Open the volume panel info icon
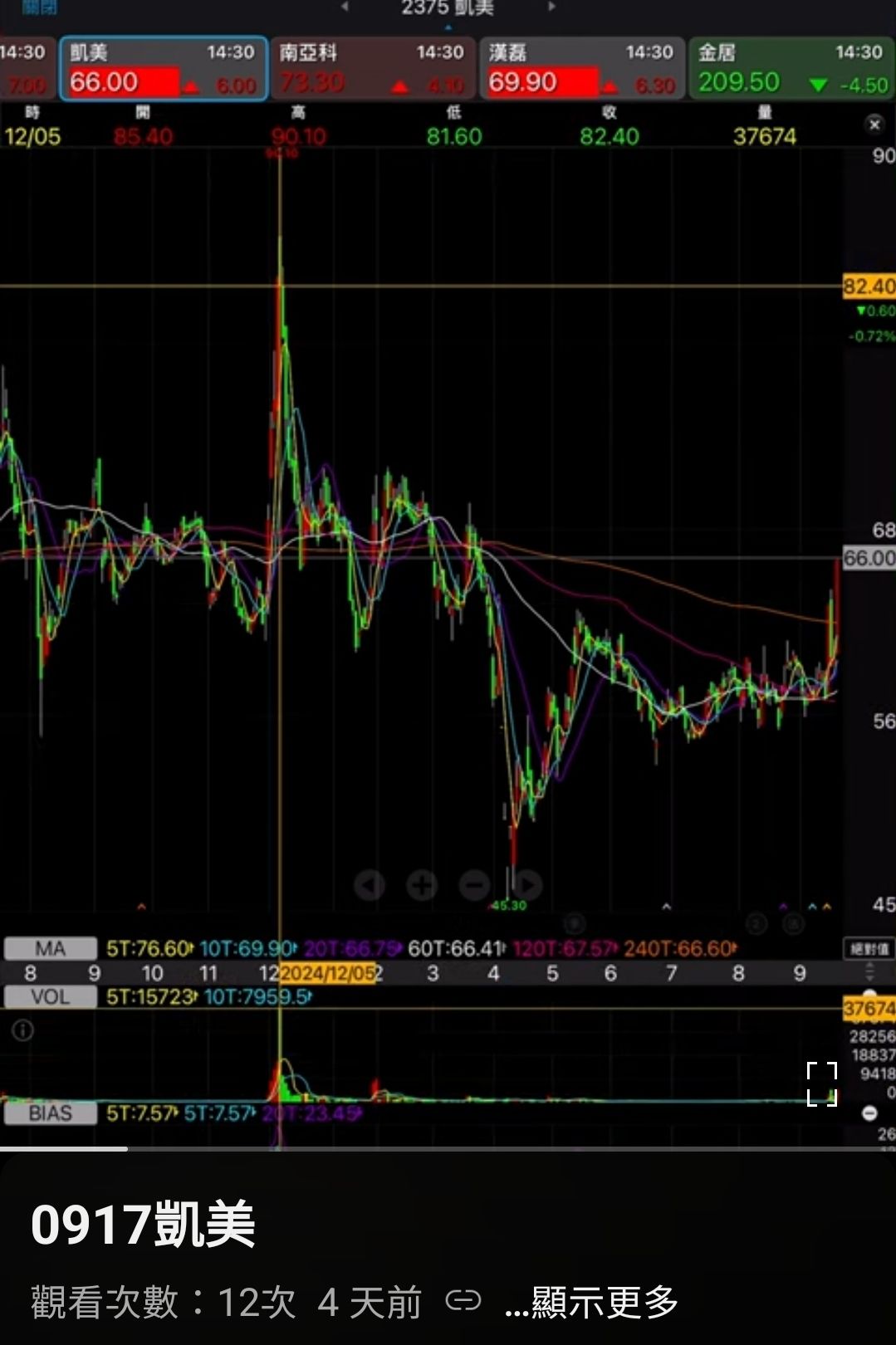The height and width of the screenshot is (1345, 896). (22, 1030)
